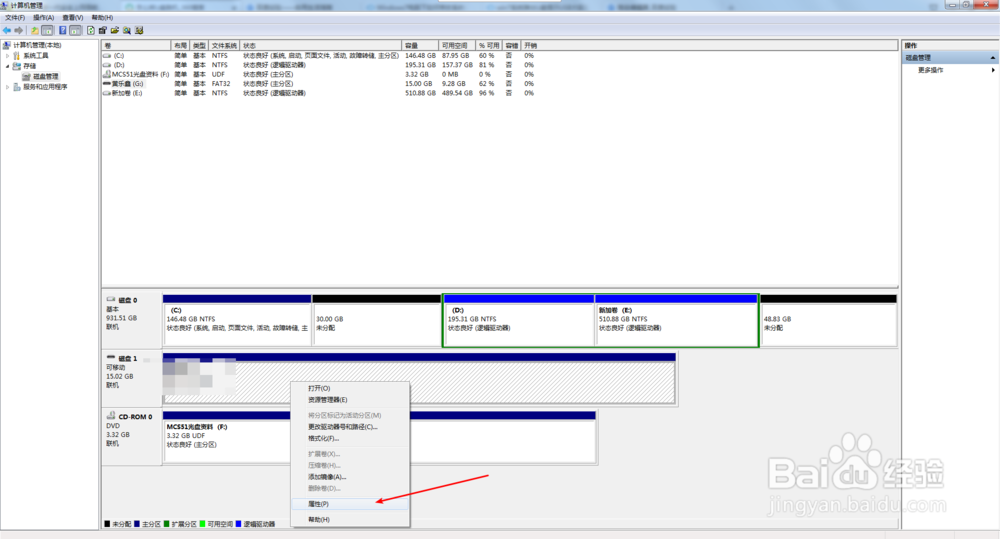Click the open folder toolbar icon
This screenshot has height=539, width=1000.
coord(115,31)
